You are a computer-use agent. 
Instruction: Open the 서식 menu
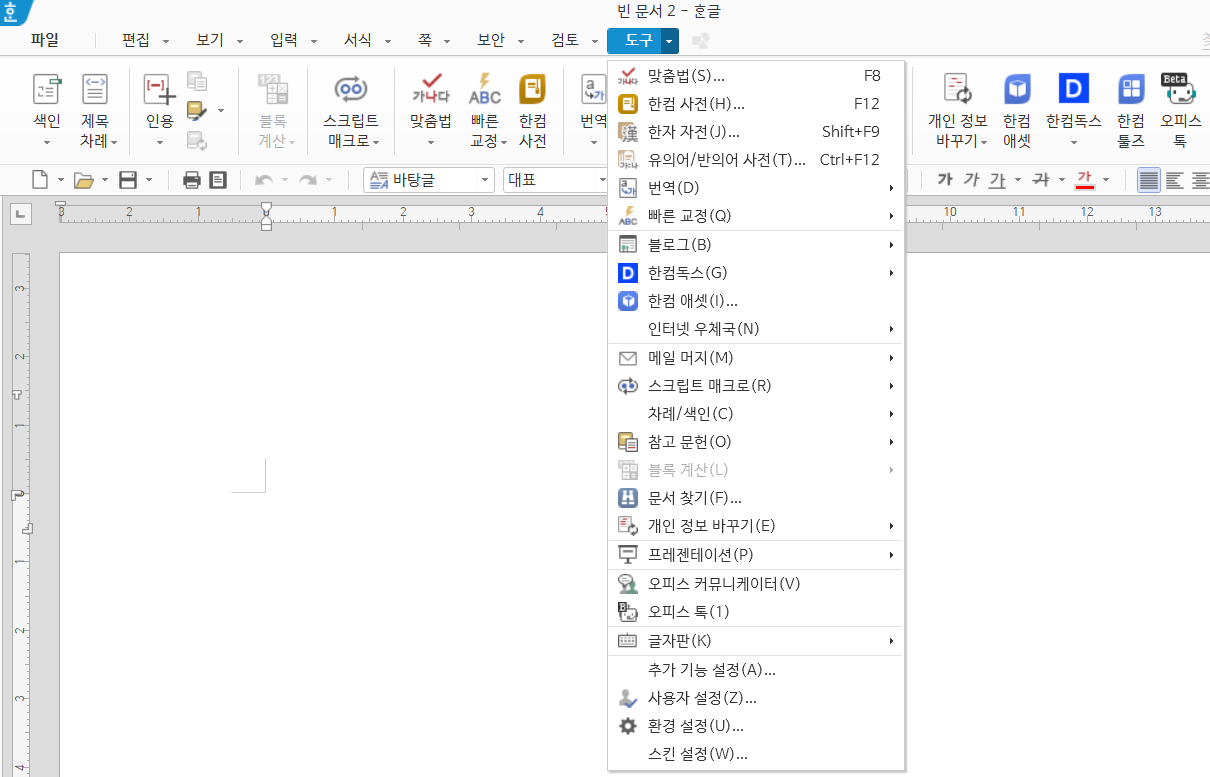tap(358, 40)
